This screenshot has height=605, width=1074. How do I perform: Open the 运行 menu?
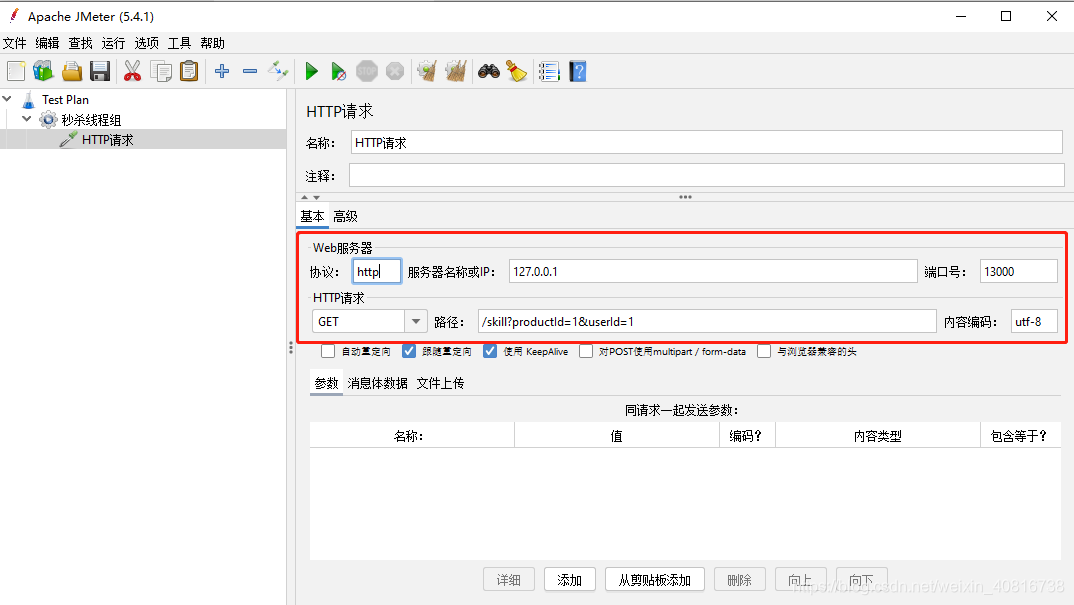113,43
